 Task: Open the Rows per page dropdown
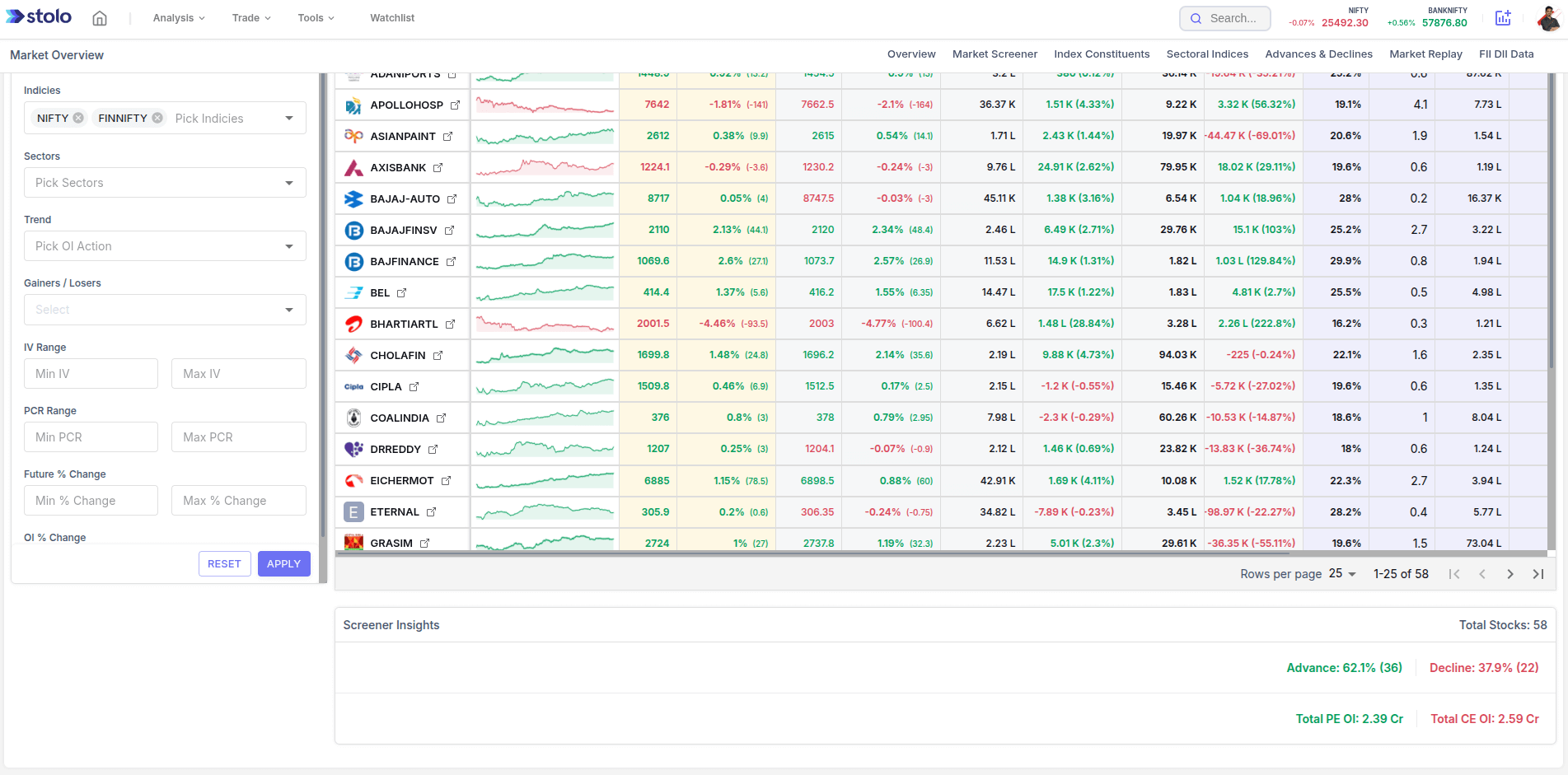1341,573
